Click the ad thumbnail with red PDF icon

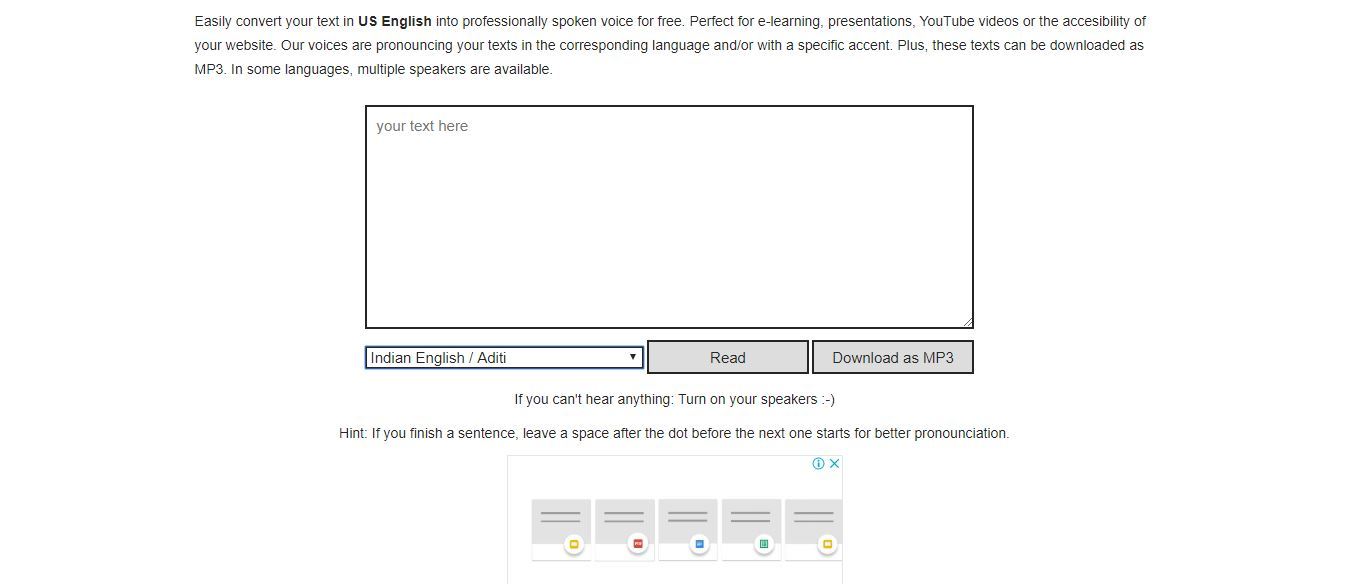coord(625,529)
